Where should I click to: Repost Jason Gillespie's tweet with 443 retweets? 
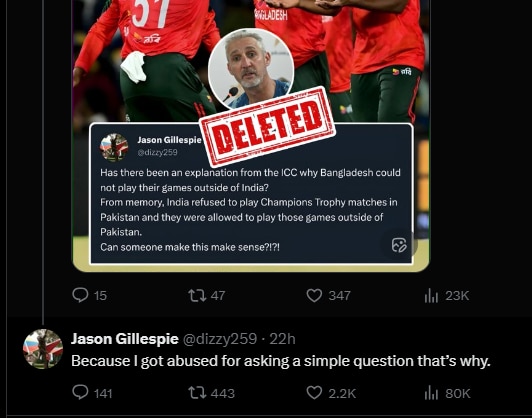(x=211, y=393)
